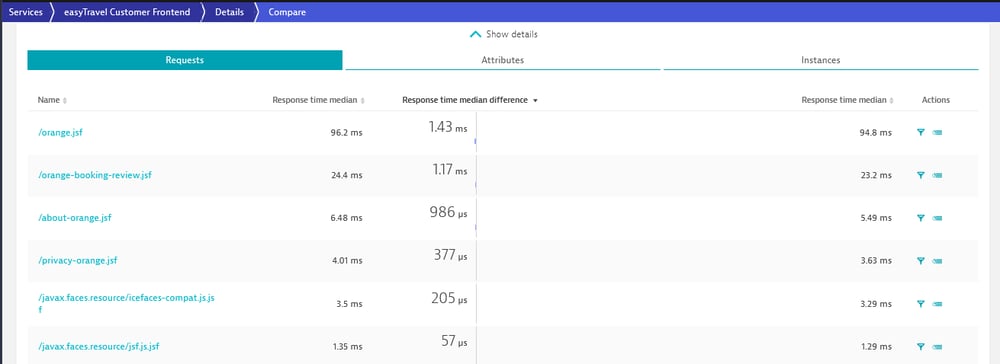Switch to the Attributes tab

tap(503, 60)
